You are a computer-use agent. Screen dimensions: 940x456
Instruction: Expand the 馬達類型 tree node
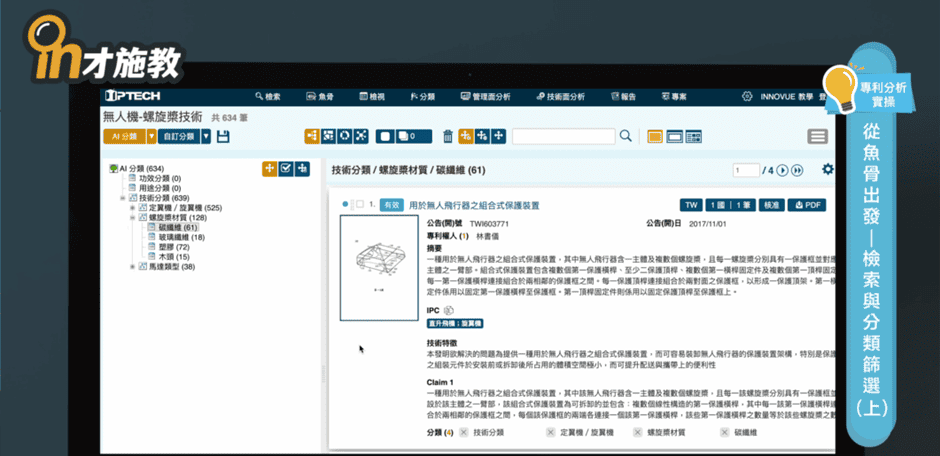click(x=131, y=267)
